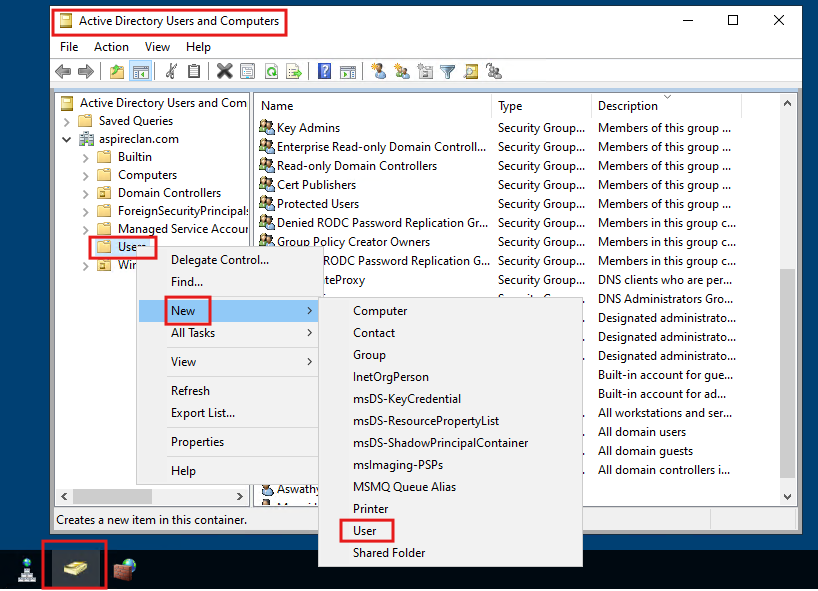Click the Back arrow toolbar icon
Viewport: 818px width, 591px height.
coord(63,71)
